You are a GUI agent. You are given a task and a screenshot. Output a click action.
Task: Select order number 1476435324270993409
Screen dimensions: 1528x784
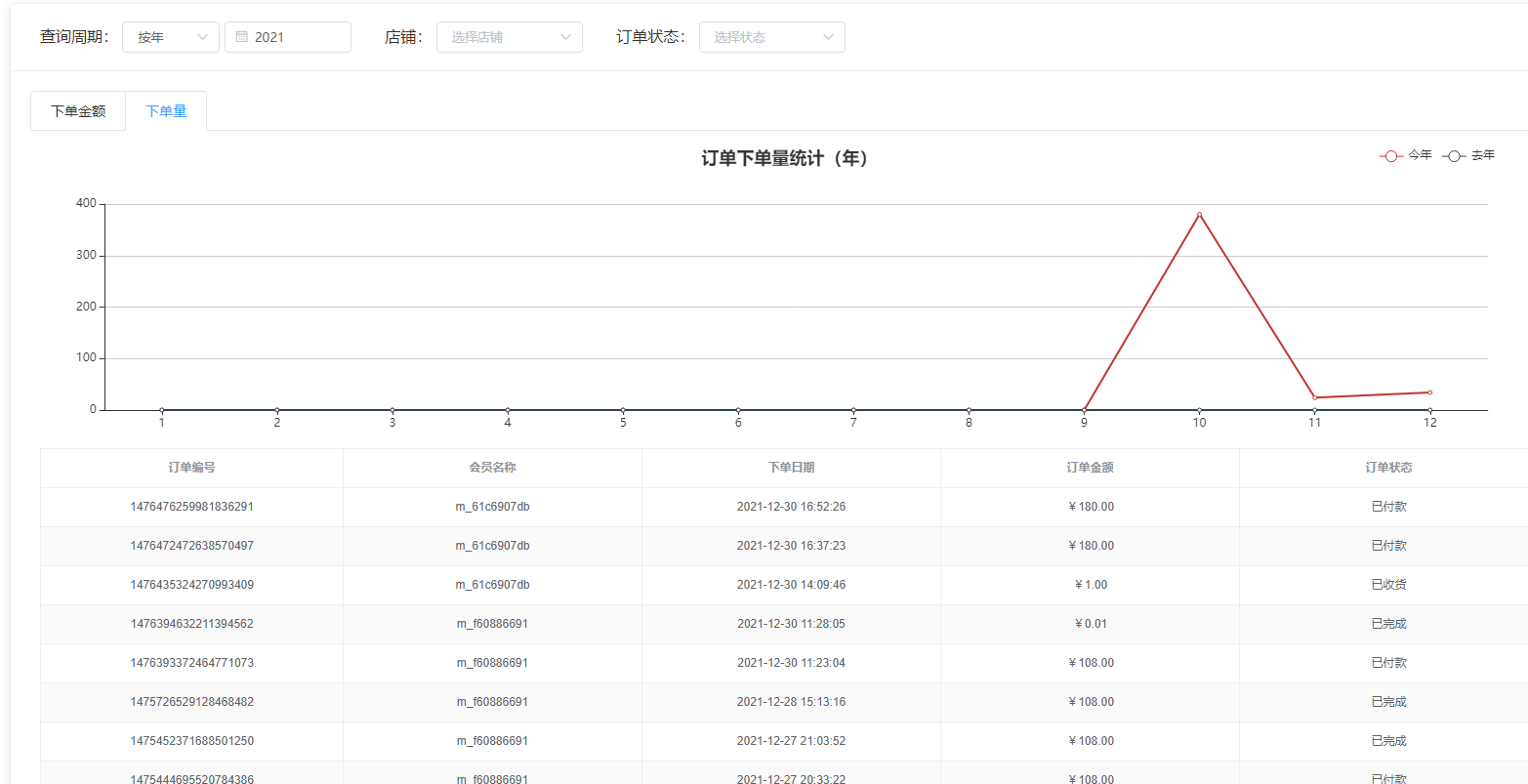191,585
